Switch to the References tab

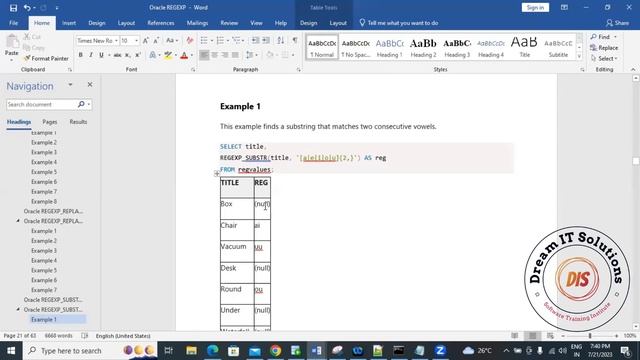[161, 23]
